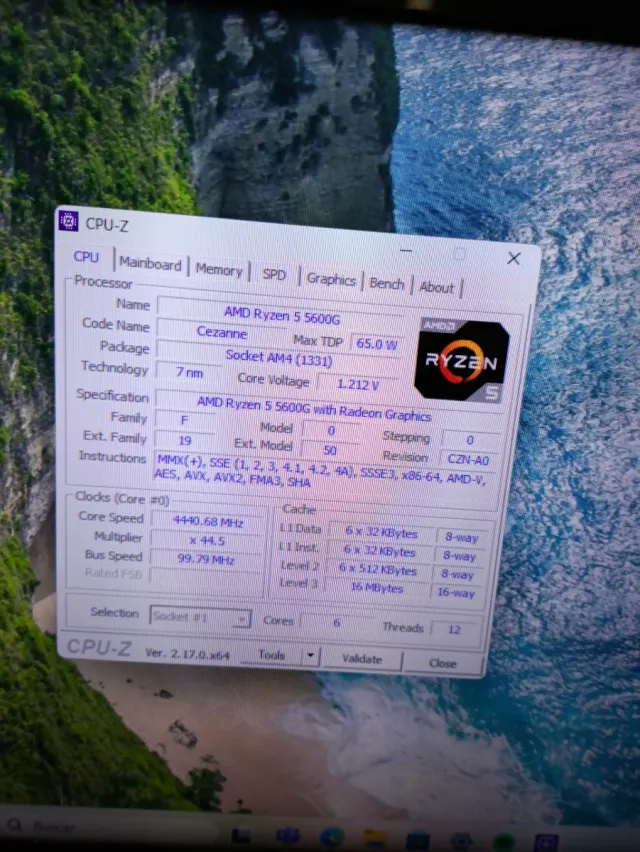Open Microsoft Edge from the taskbar
This screenshot has width=640, height=852.
point(331,837)
